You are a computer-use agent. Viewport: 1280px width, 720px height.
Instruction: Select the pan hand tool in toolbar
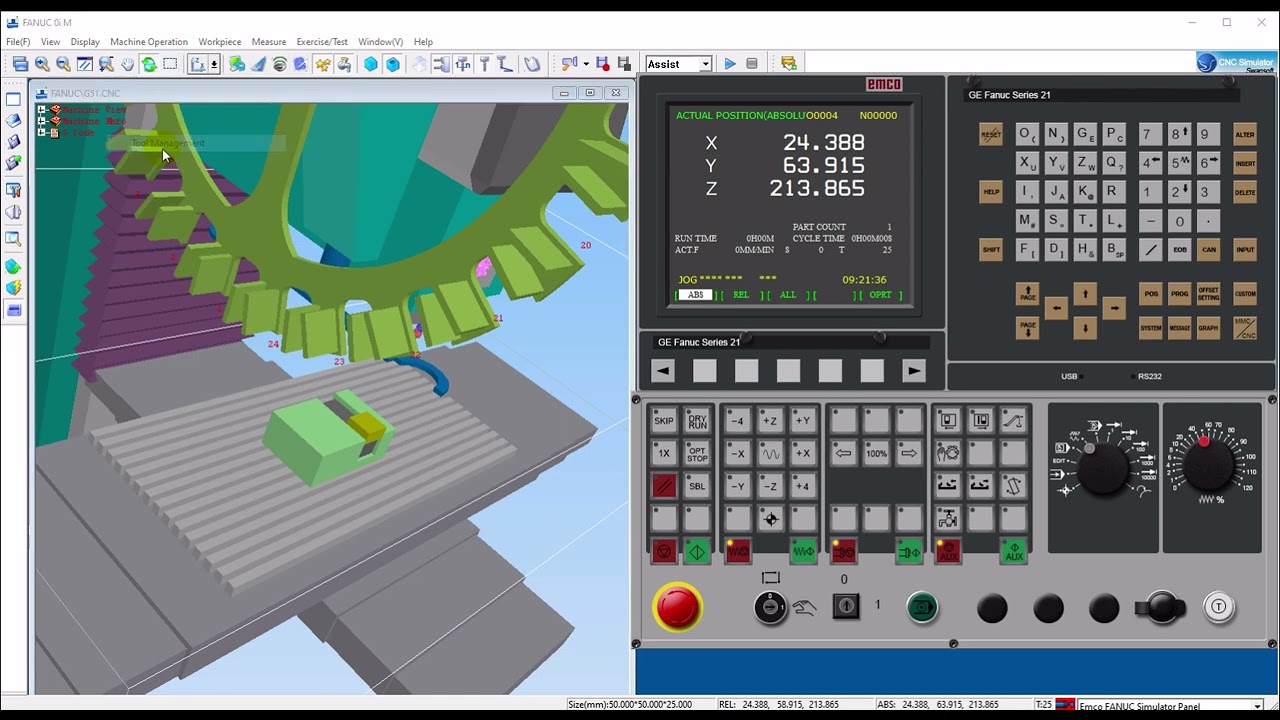(x=128, y=64)
